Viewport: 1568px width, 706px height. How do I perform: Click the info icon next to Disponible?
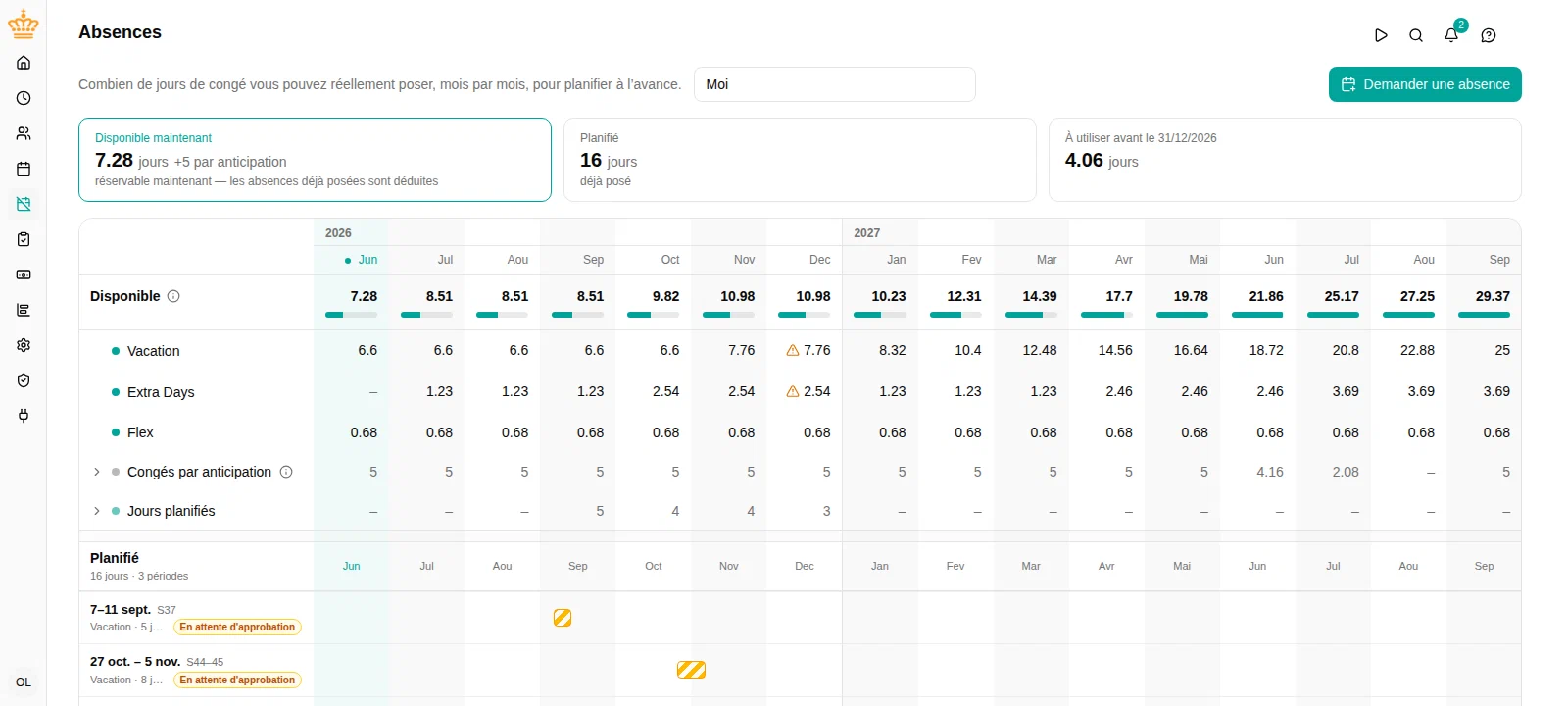[x=173, y=296]
